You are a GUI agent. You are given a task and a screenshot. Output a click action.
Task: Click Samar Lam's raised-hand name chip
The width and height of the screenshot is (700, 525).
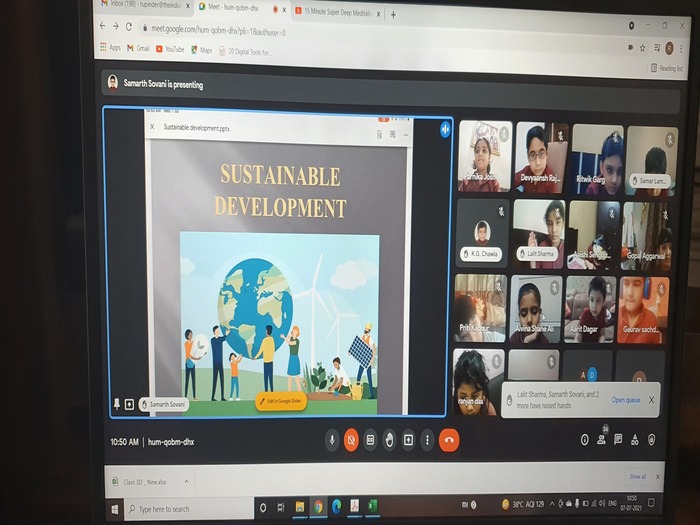pyautogui.click(x=651, y=181)
